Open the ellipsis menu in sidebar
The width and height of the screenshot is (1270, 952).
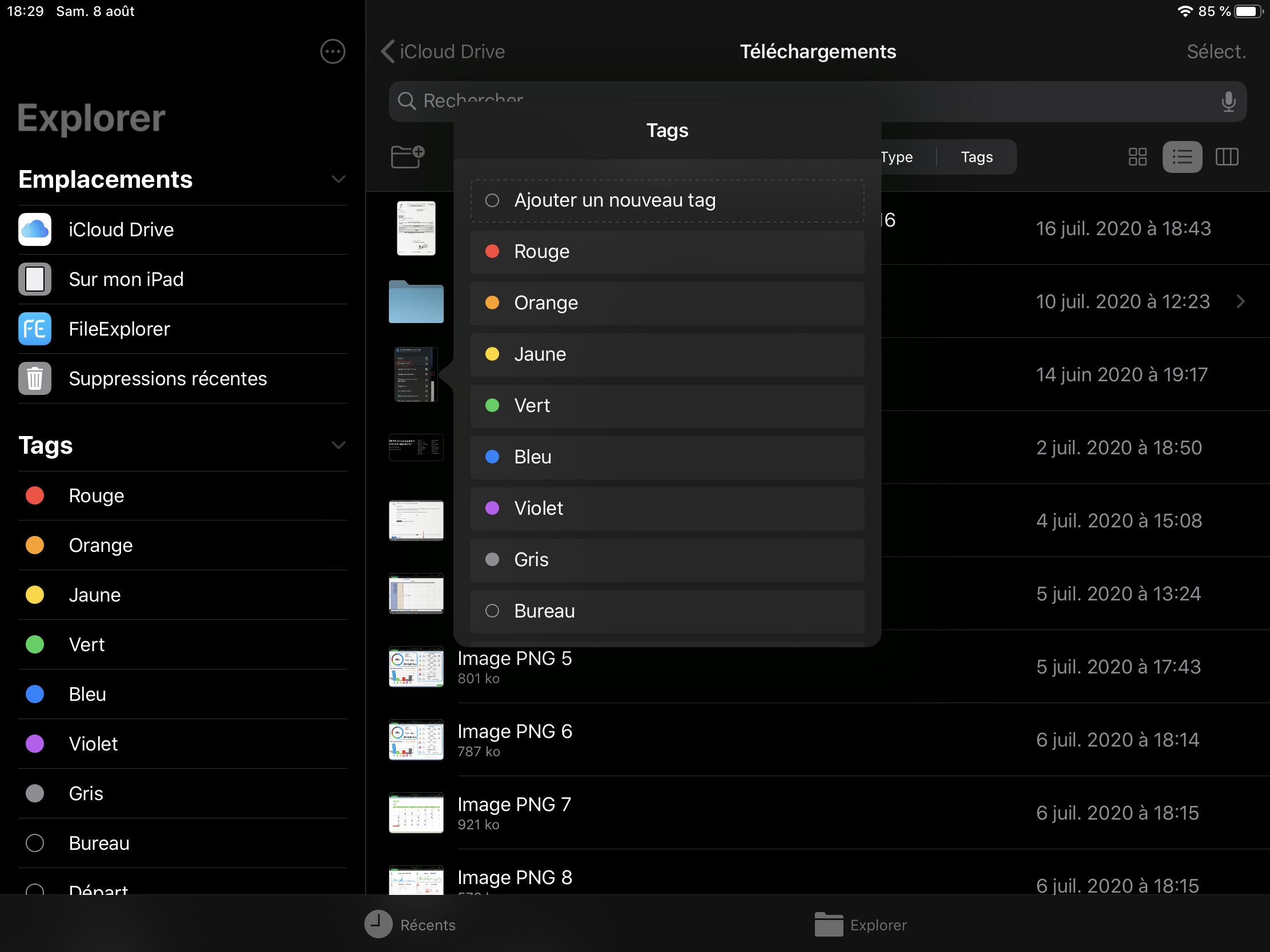click(x=332, y=51)
